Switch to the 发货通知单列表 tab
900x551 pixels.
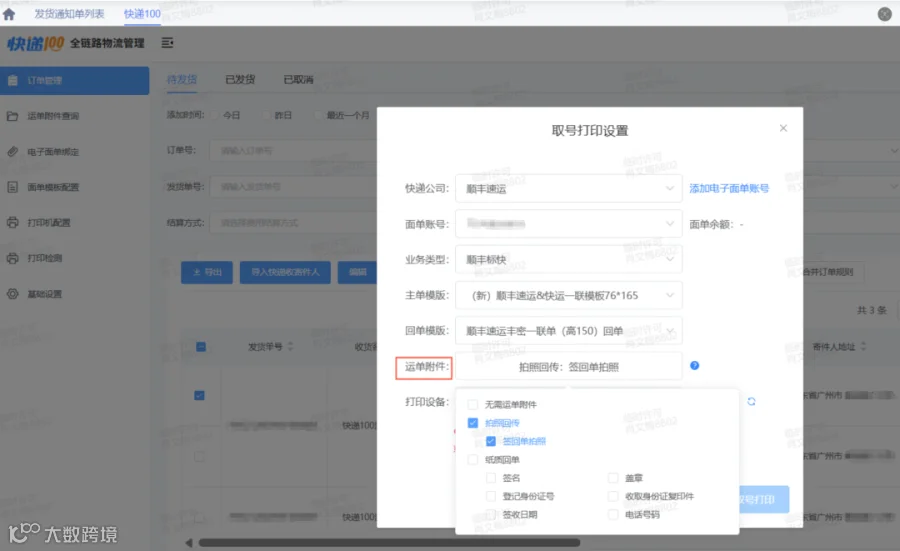point(69,14)
